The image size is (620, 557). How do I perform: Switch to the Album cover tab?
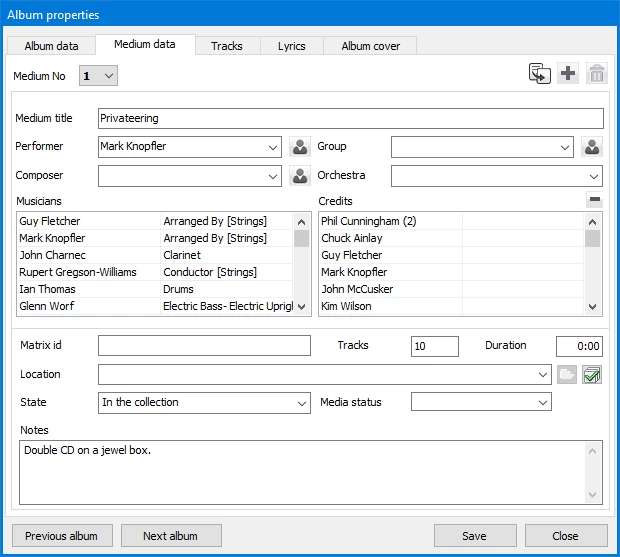[371, 46]
